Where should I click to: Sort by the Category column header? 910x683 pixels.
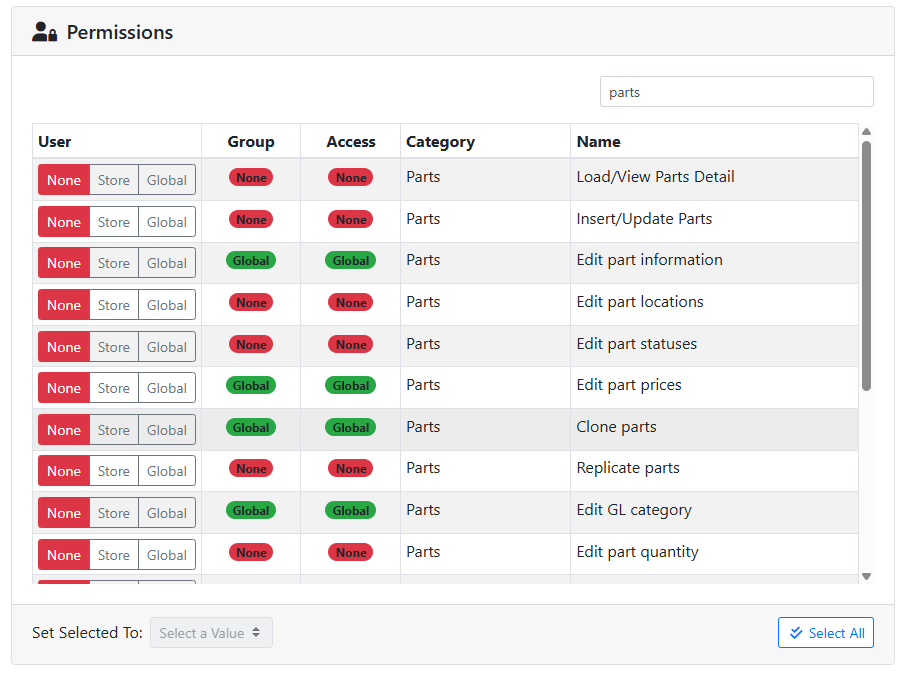tap(440, 142)
